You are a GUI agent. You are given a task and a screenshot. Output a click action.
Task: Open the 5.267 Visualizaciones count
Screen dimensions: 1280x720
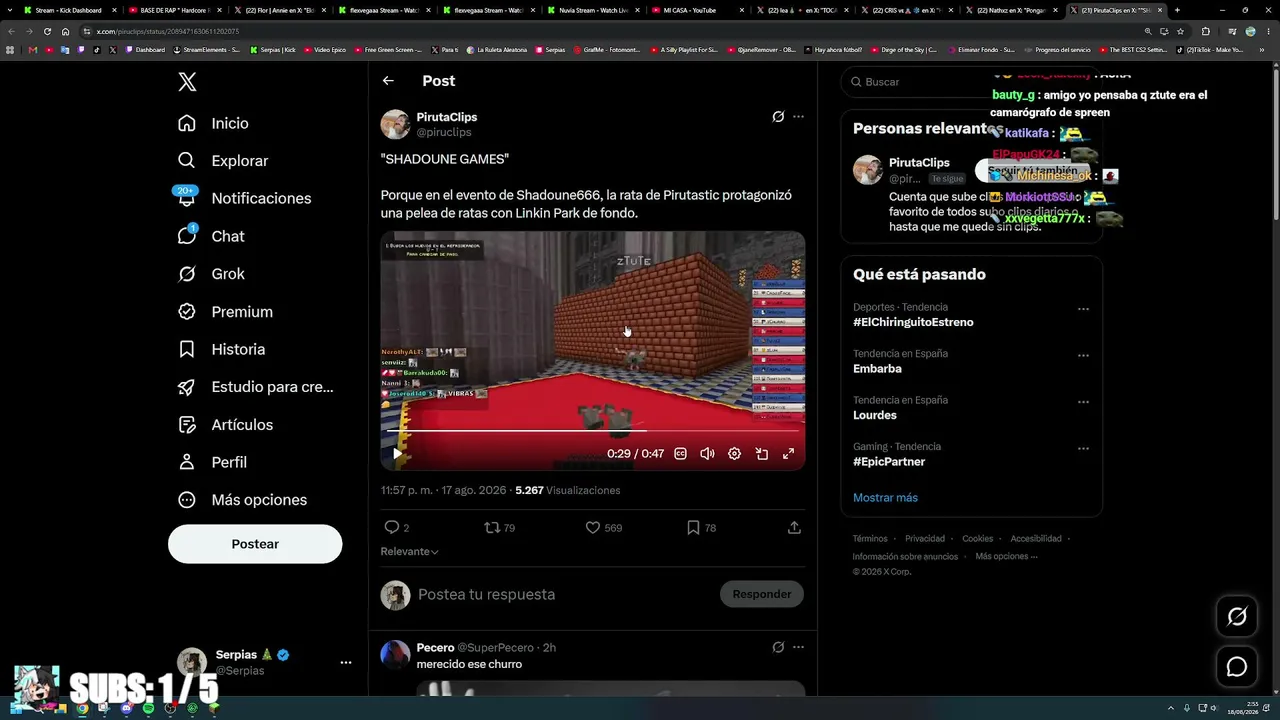pos(568,491)
